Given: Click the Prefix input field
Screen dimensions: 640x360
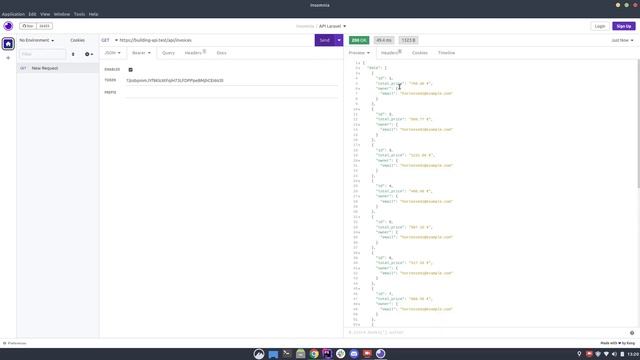Looking at the screenshot, I should point(231,93).
